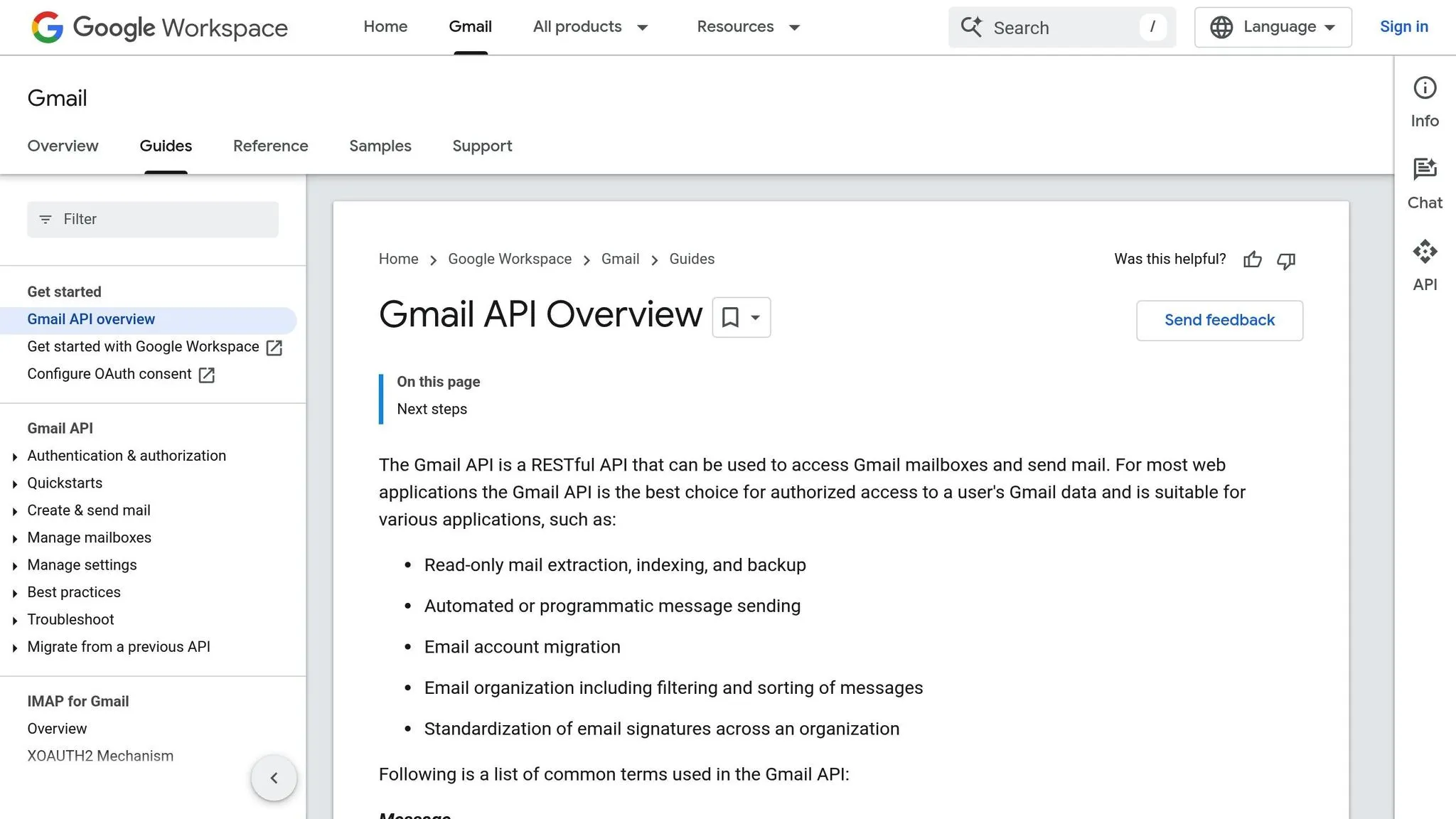Expand the Manage mailboxes section
Screen dimensions: 1456x819
tap(15, 539)
